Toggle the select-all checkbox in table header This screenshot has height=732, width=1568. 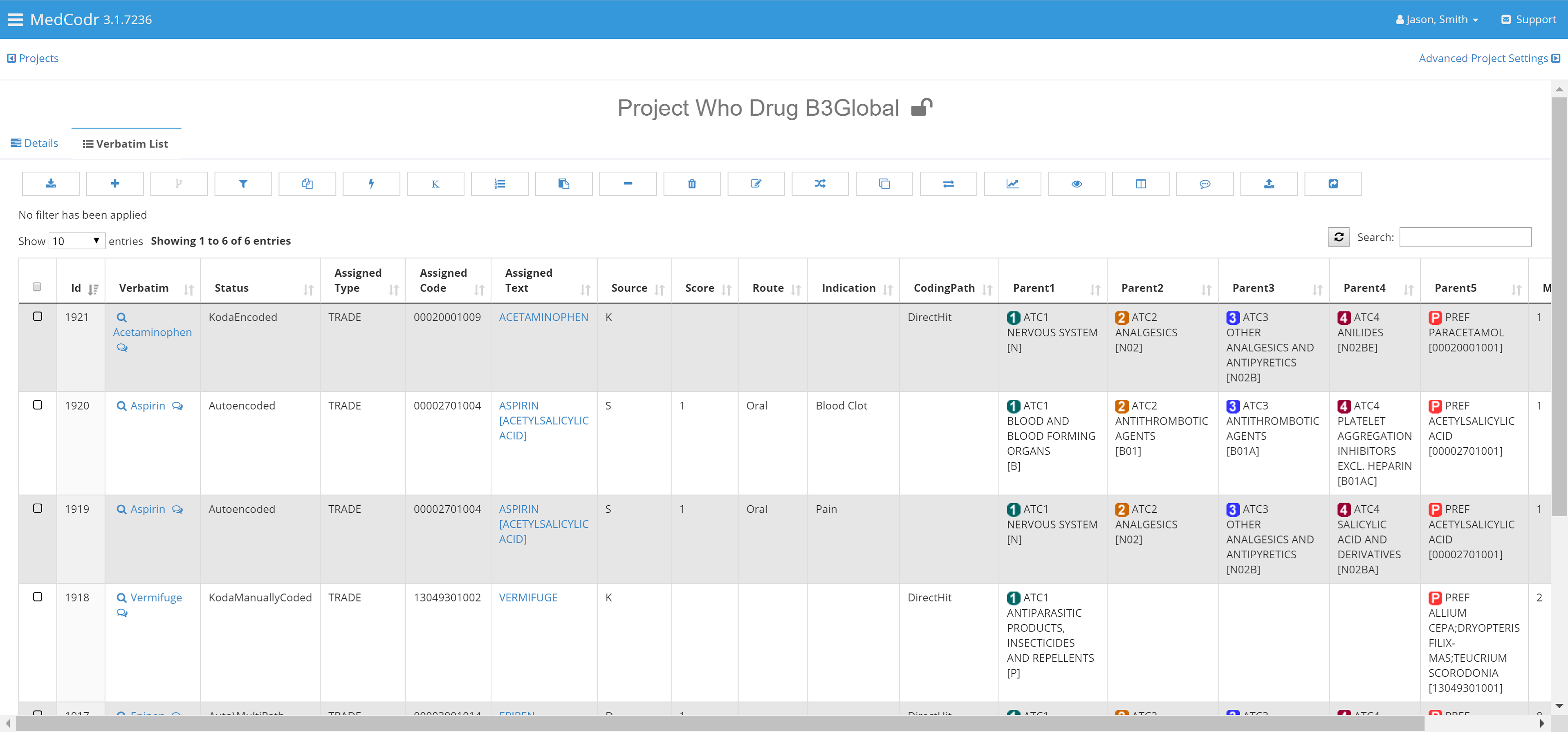click(x=37, y=287)
